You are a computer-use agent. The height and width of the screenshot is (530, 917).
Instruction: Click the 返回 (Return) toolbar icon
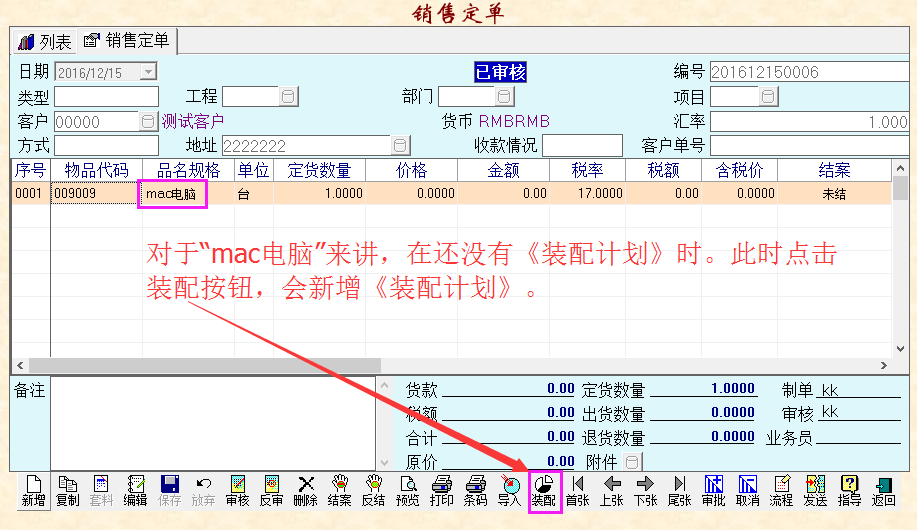(x=884, y=491)
